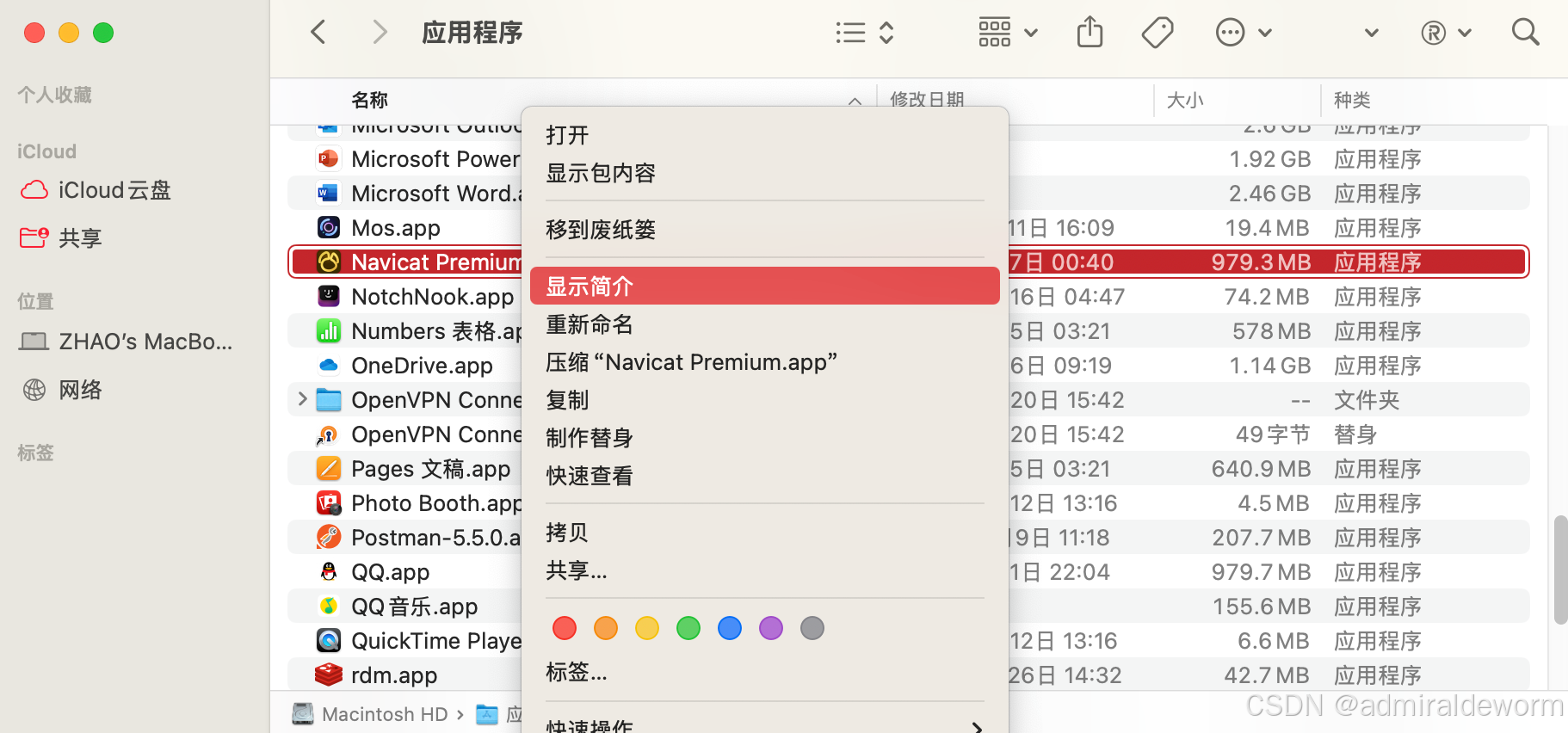
Task: Open the ellipsis actions menu
Action: point(1243,33)
